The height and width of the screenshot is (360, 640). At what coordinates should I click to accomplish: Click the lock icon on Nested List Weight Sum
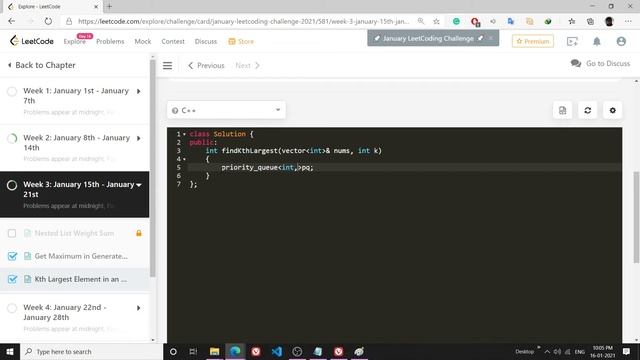pyautogui.click(x=139, y=233)
